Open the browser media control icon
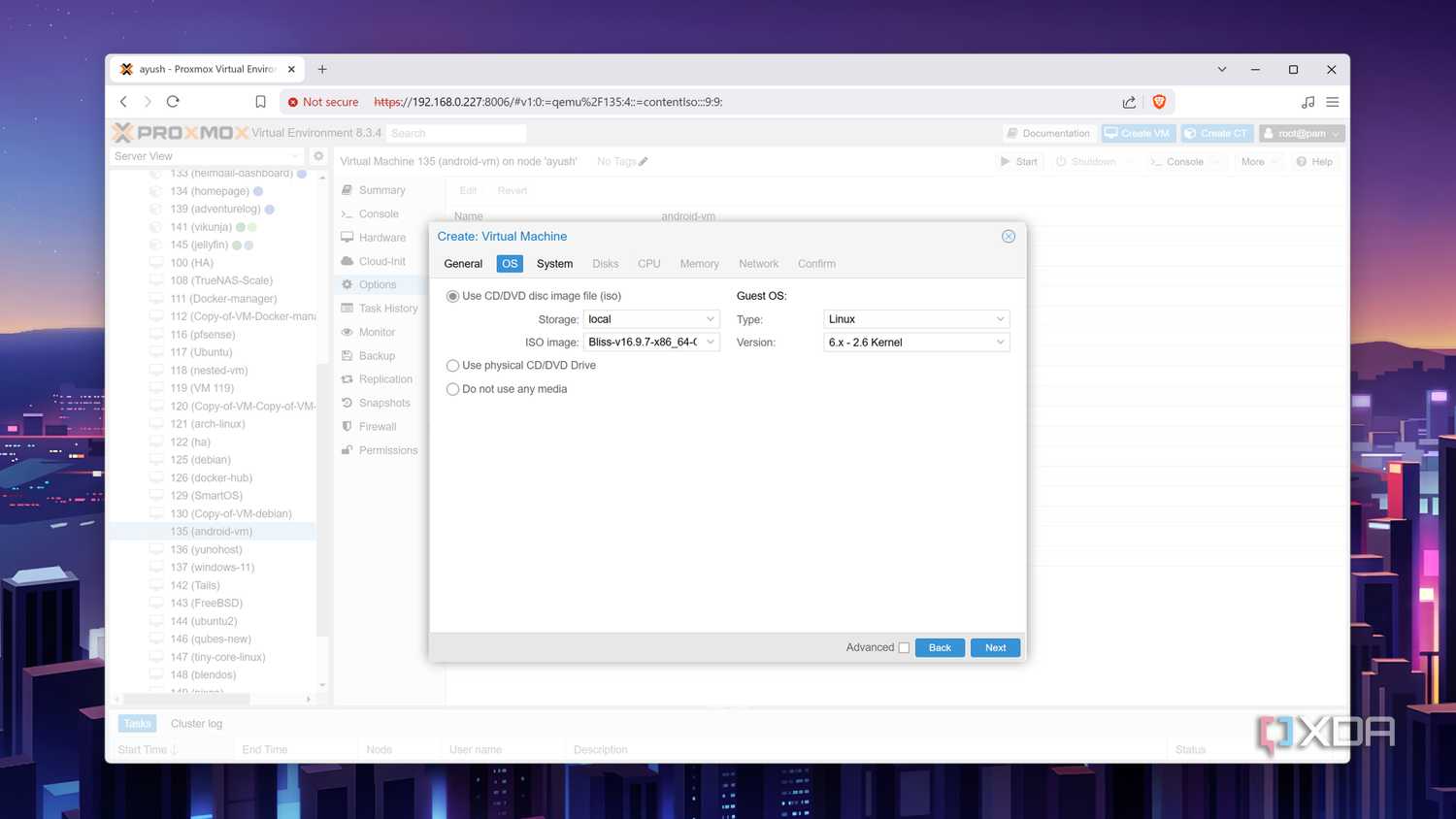Image resolution: width=1456 pixels, height=819 pixels. (x=1307, y=102)
